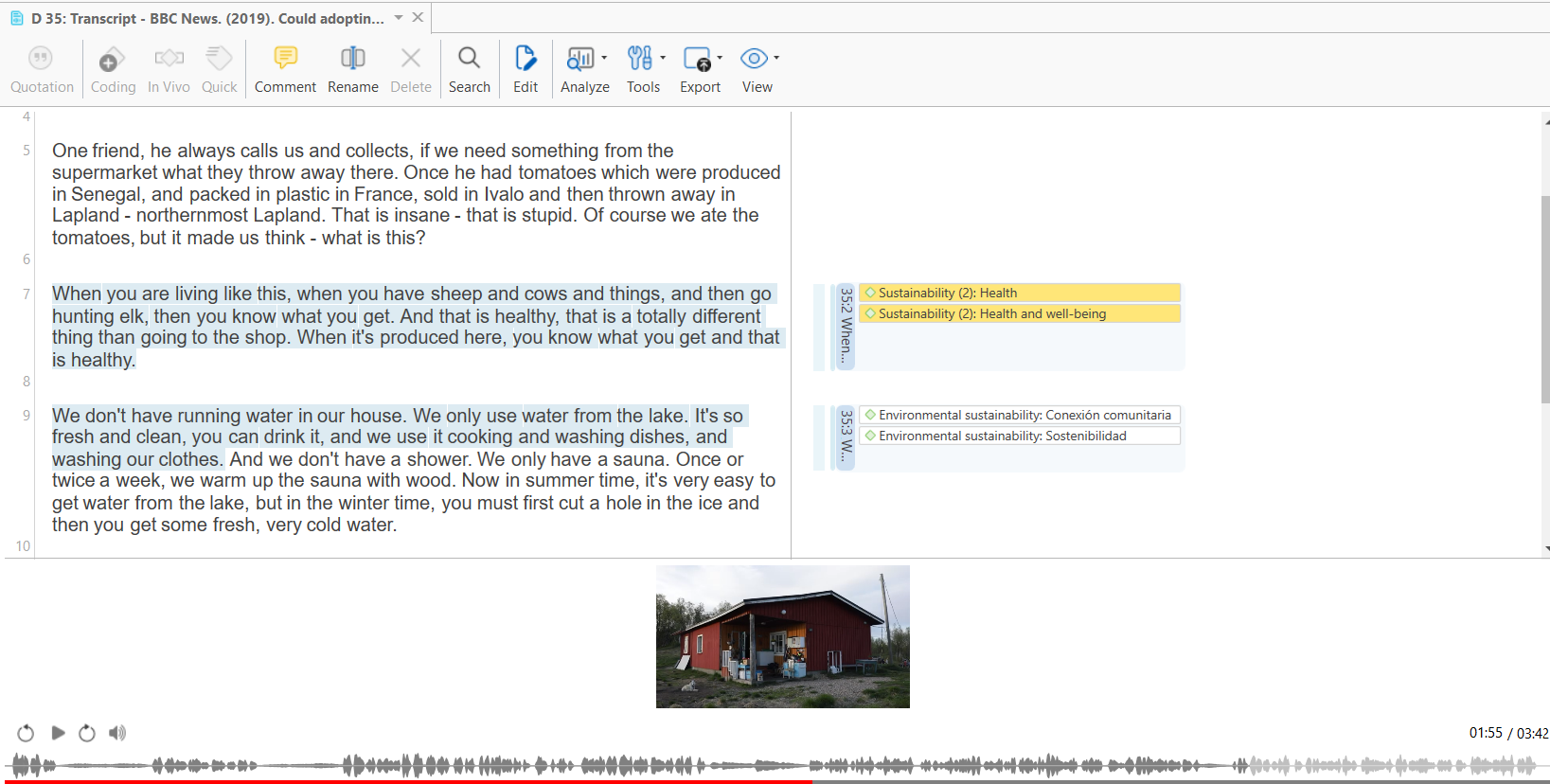Click the Edit document icon

(525, 59)
